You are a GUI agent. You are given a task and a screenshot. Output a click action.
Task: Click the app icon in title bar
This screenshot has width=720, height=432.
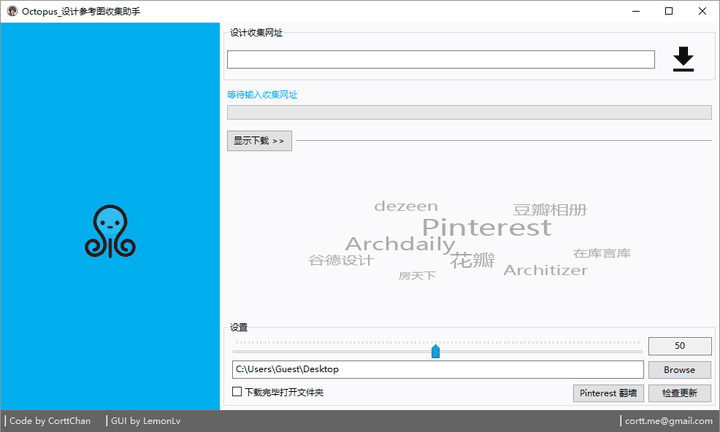[x=12, y=11]
